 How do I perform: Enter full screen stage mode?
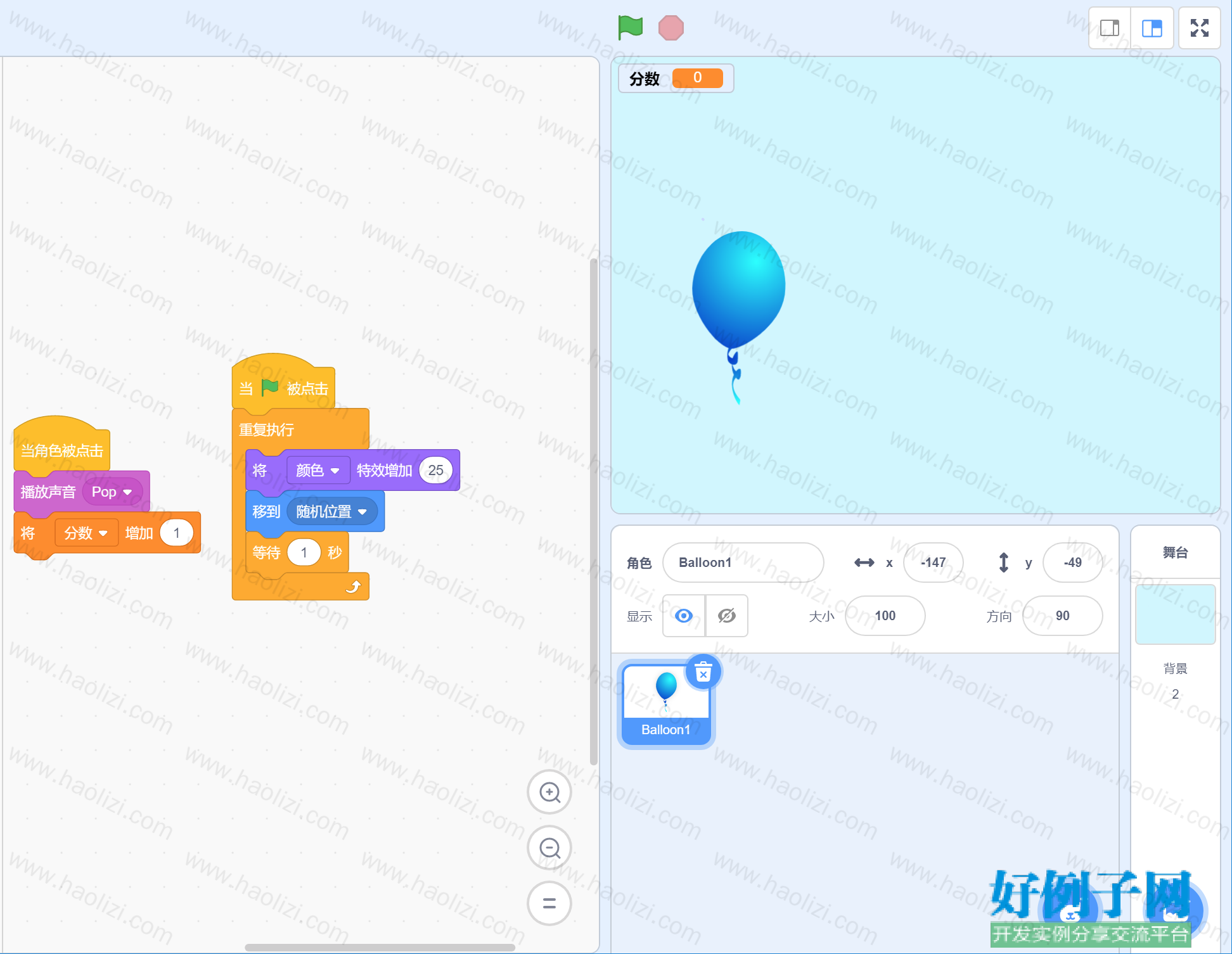coord(1200,28)
